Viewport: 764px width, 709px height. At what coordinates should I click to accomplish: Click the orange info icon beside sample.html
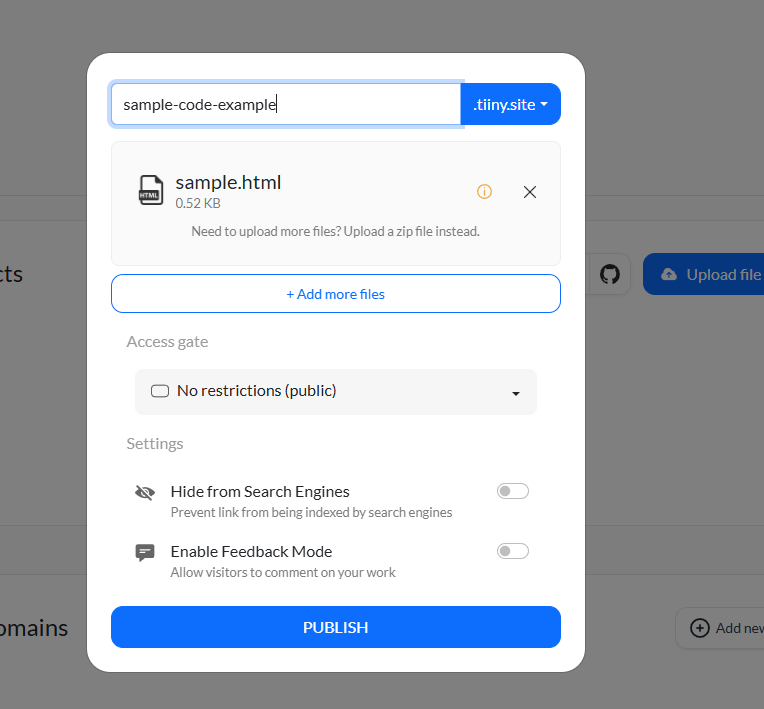[484, 191]
